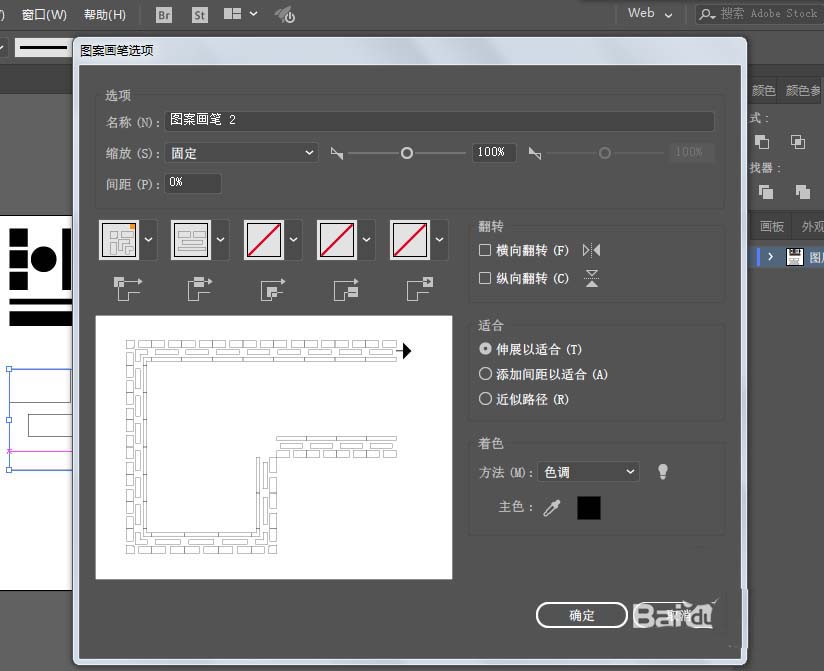Click the outer corner tile diagram icon
The height and width of the screenshot is (671, 824).
pos(127,288)
